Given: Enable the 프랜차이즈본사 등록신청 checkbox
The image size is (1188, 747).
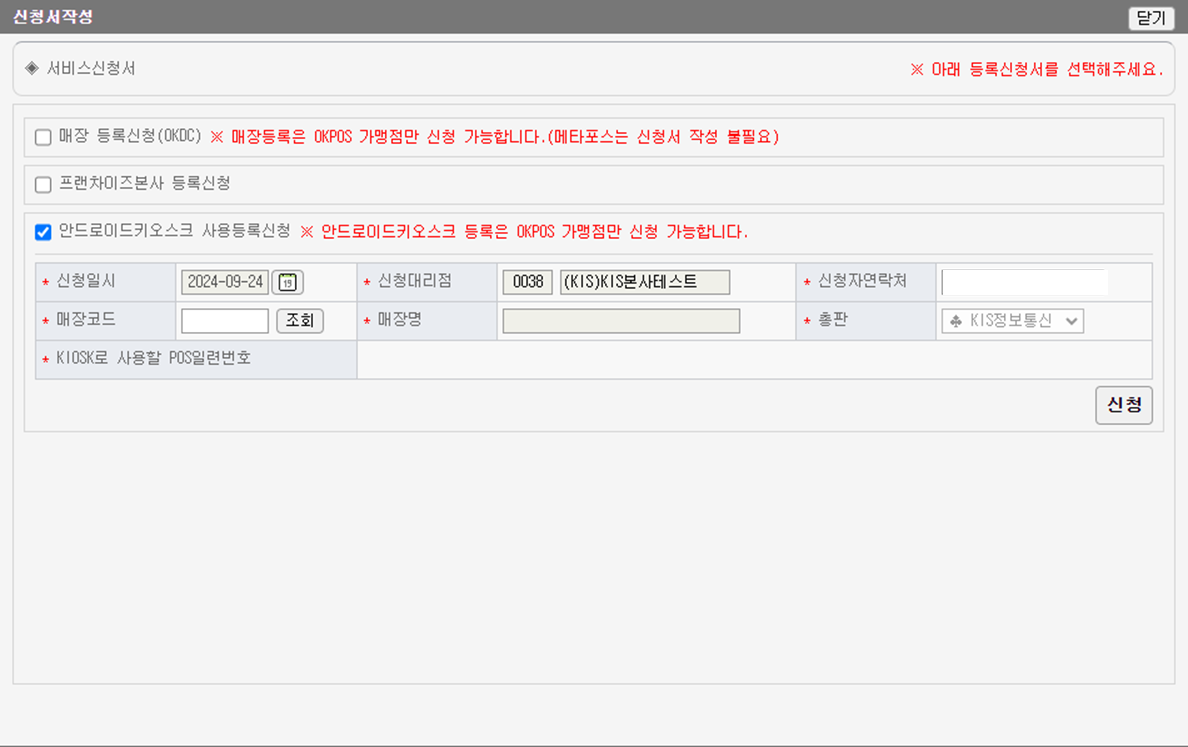Looking at the screenshot, I should point(43,185).
